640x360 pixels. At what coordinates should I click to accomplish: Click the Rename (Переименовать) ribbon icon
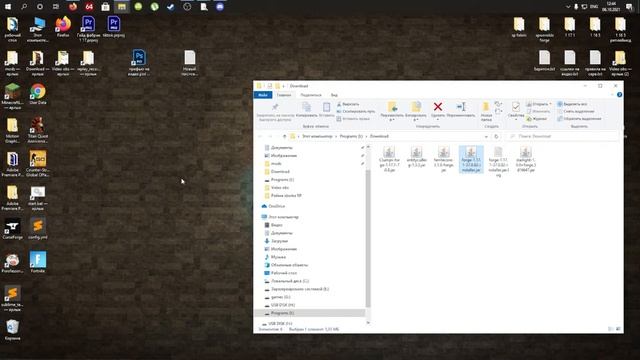coord(461,107)
